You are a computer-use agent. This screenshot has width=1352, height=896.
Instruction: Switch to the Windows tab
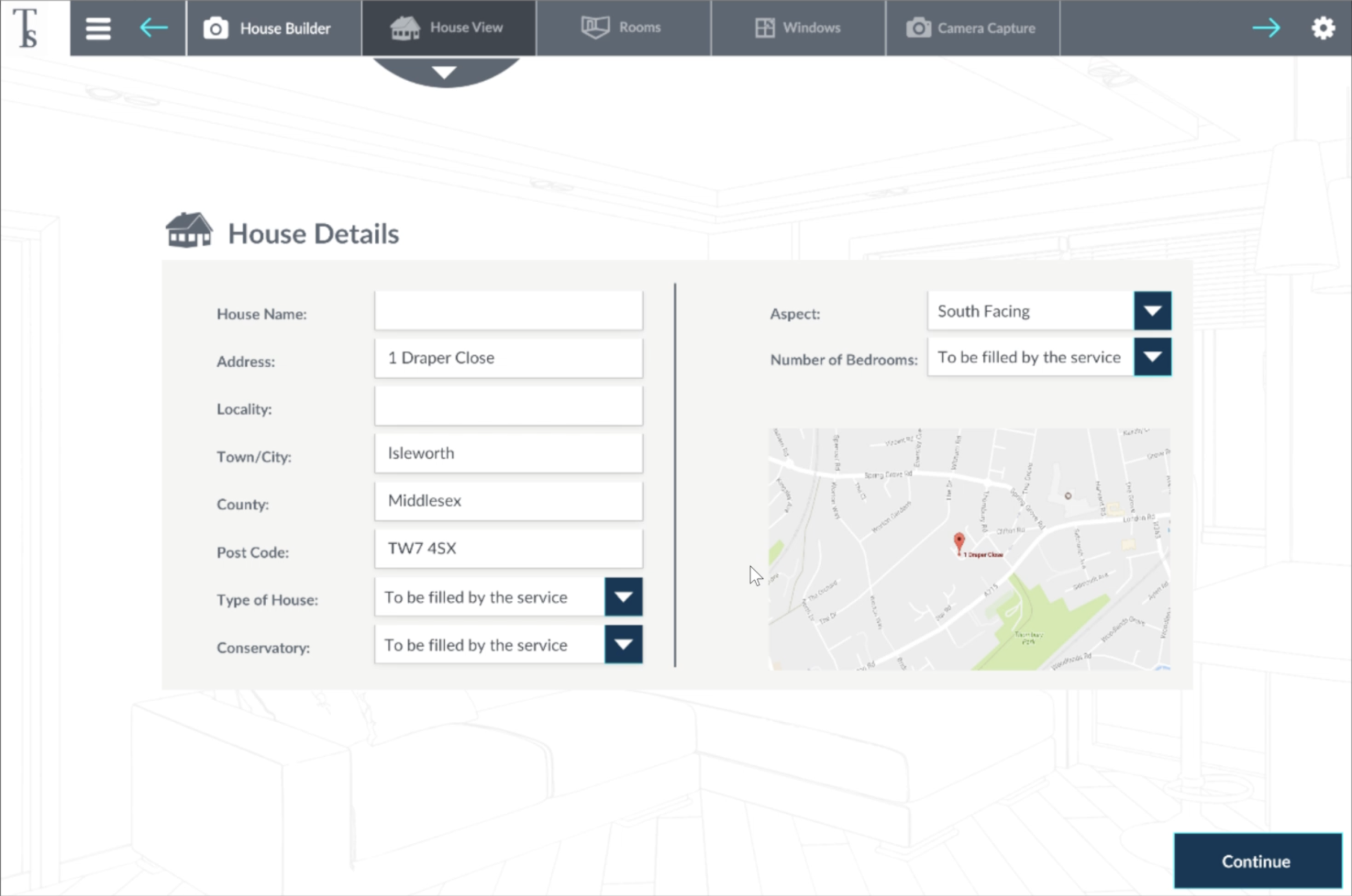tap(798, 27)
